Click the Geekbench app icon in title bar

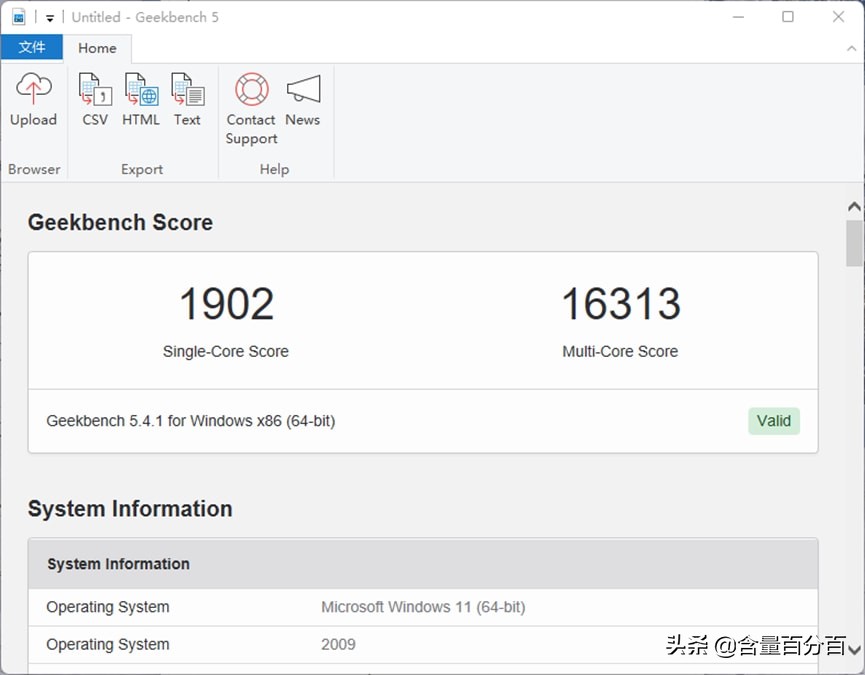tap(18, 17)
